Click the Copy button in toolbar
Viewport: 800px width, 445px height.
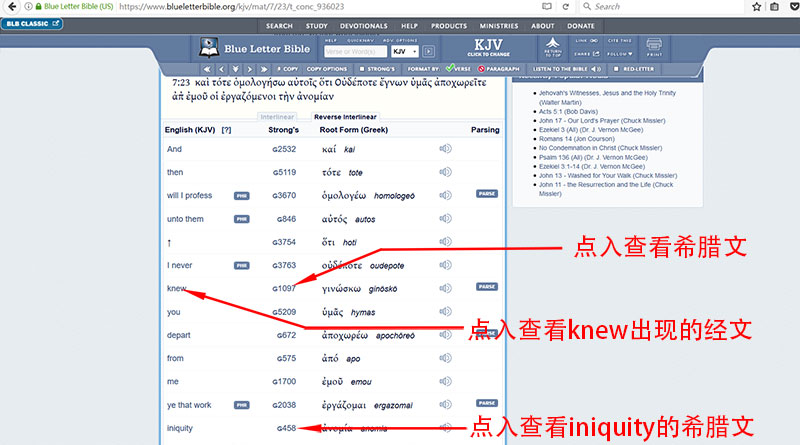coord(287,69)
